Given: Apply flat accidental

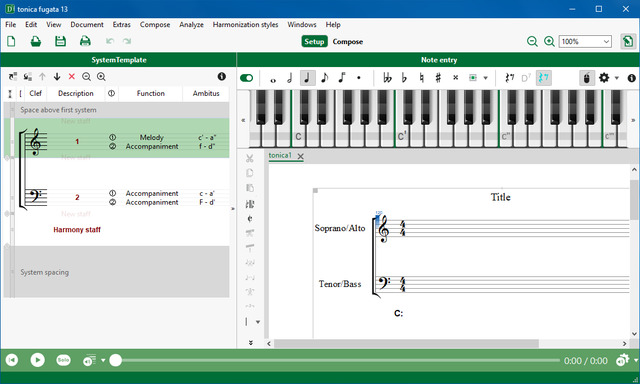Looking at the screenshot, I should coord(404,78).
